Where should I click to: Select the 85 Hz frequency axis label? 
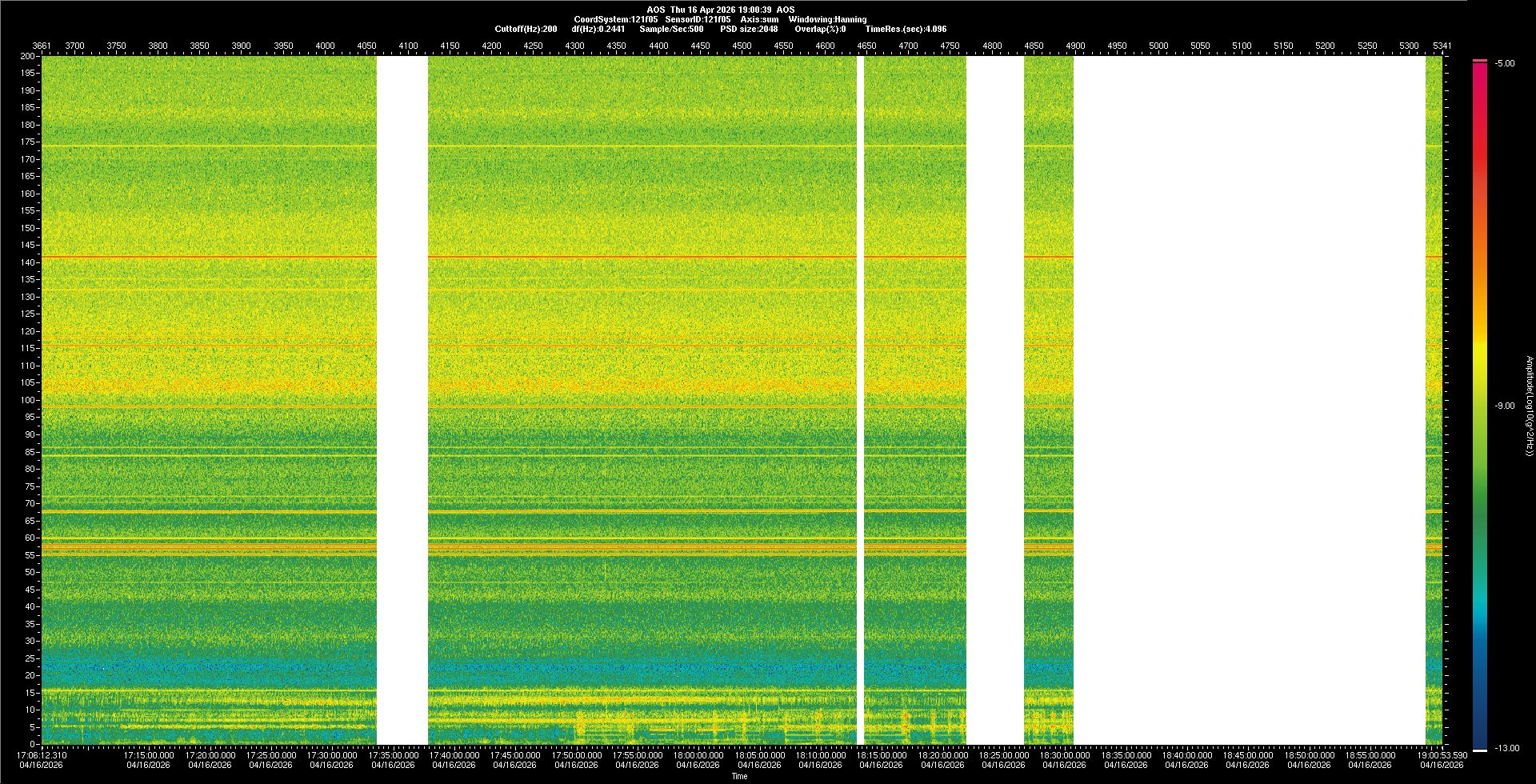click(x=30, y=452)
